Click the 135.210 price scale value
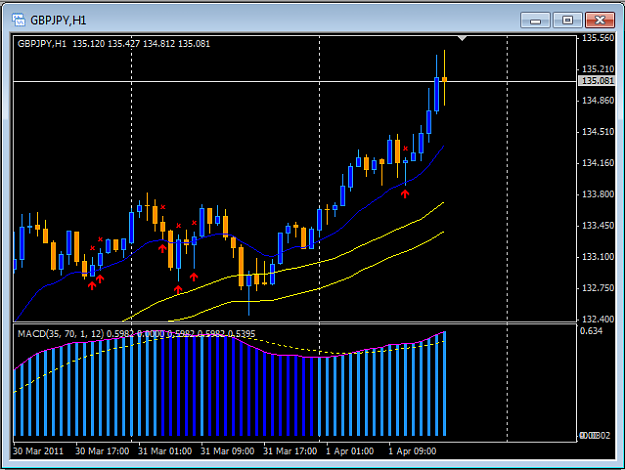The width and height of the screenshot is (625, 470). (598, 69)
